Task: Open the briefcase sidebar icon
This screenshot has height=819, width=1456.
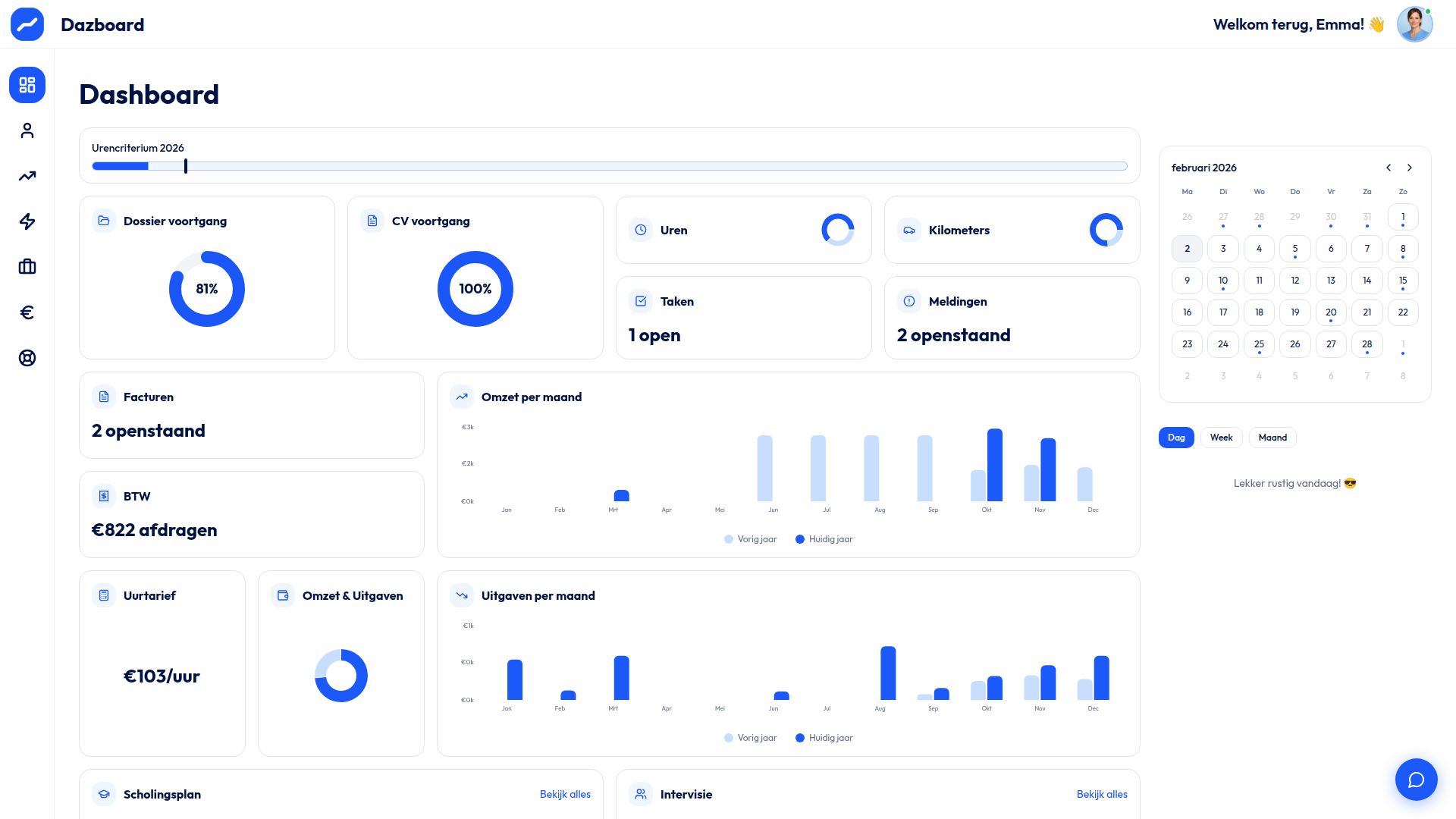Action: coord(27,267)
